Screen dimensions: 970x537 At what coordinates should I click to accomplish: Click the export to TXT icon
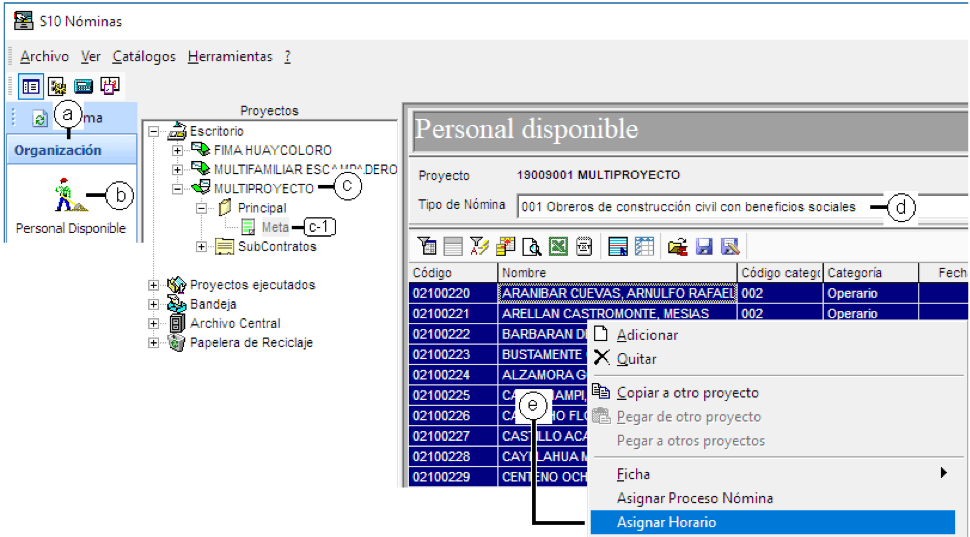(x=585, y=247)
